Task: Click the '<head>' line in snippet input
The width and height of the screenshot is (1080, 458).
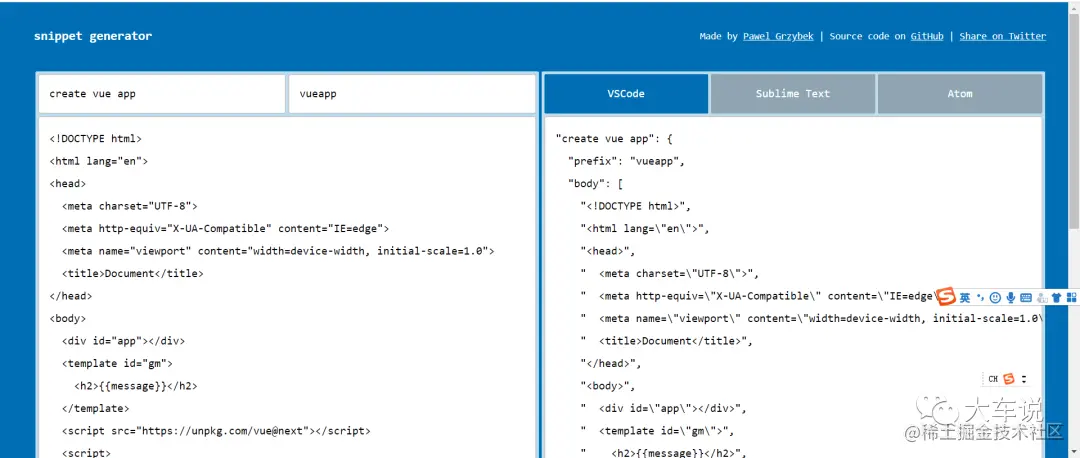Action: 68,184
